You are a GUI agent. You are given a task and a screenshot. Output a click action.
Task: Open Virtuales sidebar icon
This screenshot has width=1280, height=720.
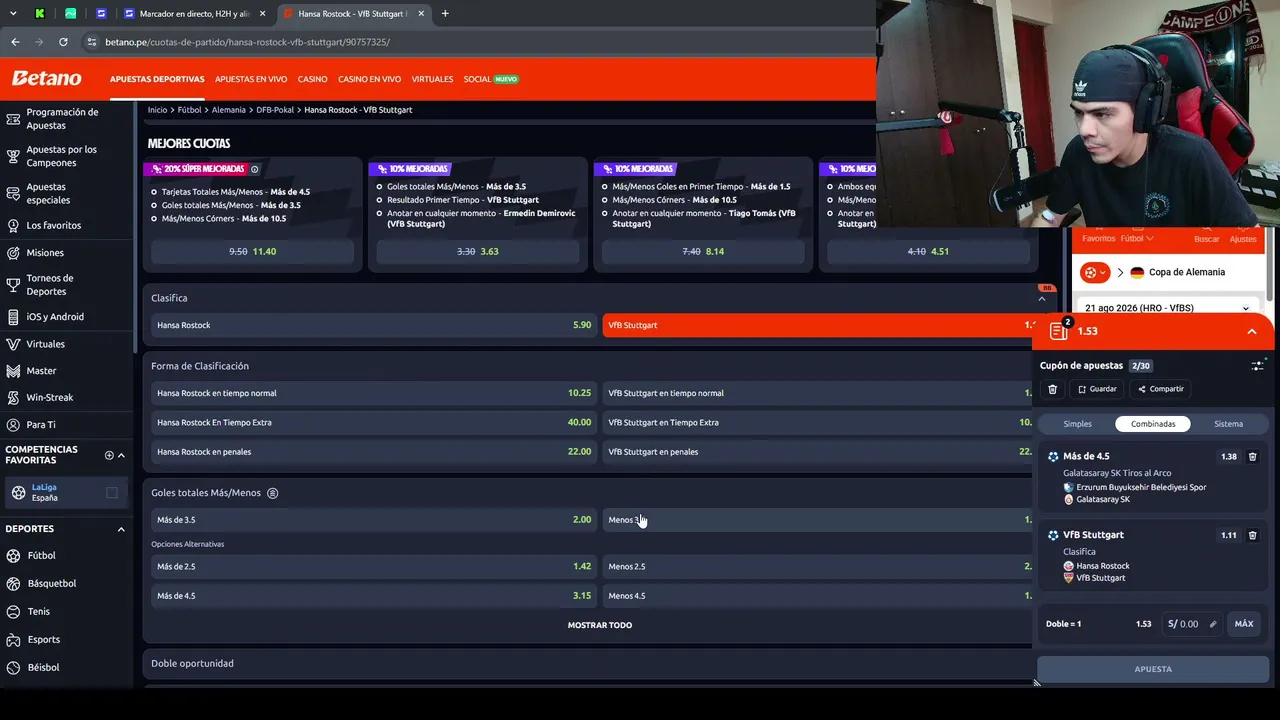tap(13, 344)
